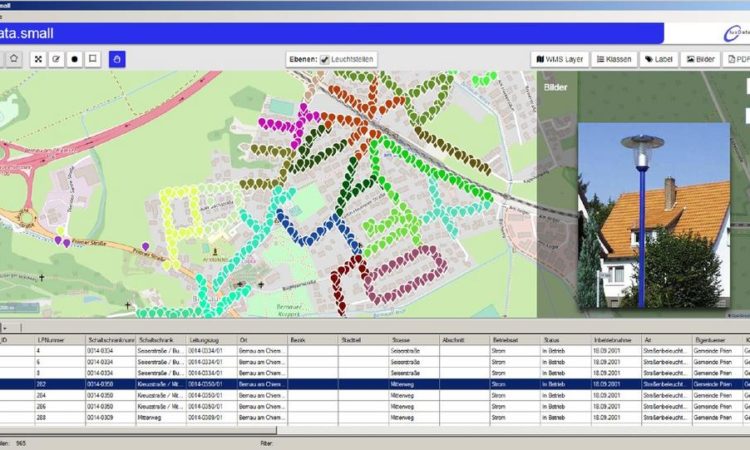The width and height of the screenshot is (750, 450).
Task: Click Strasse cell 'Mitterweg' in row 286
Action: [x=414, y=406]
